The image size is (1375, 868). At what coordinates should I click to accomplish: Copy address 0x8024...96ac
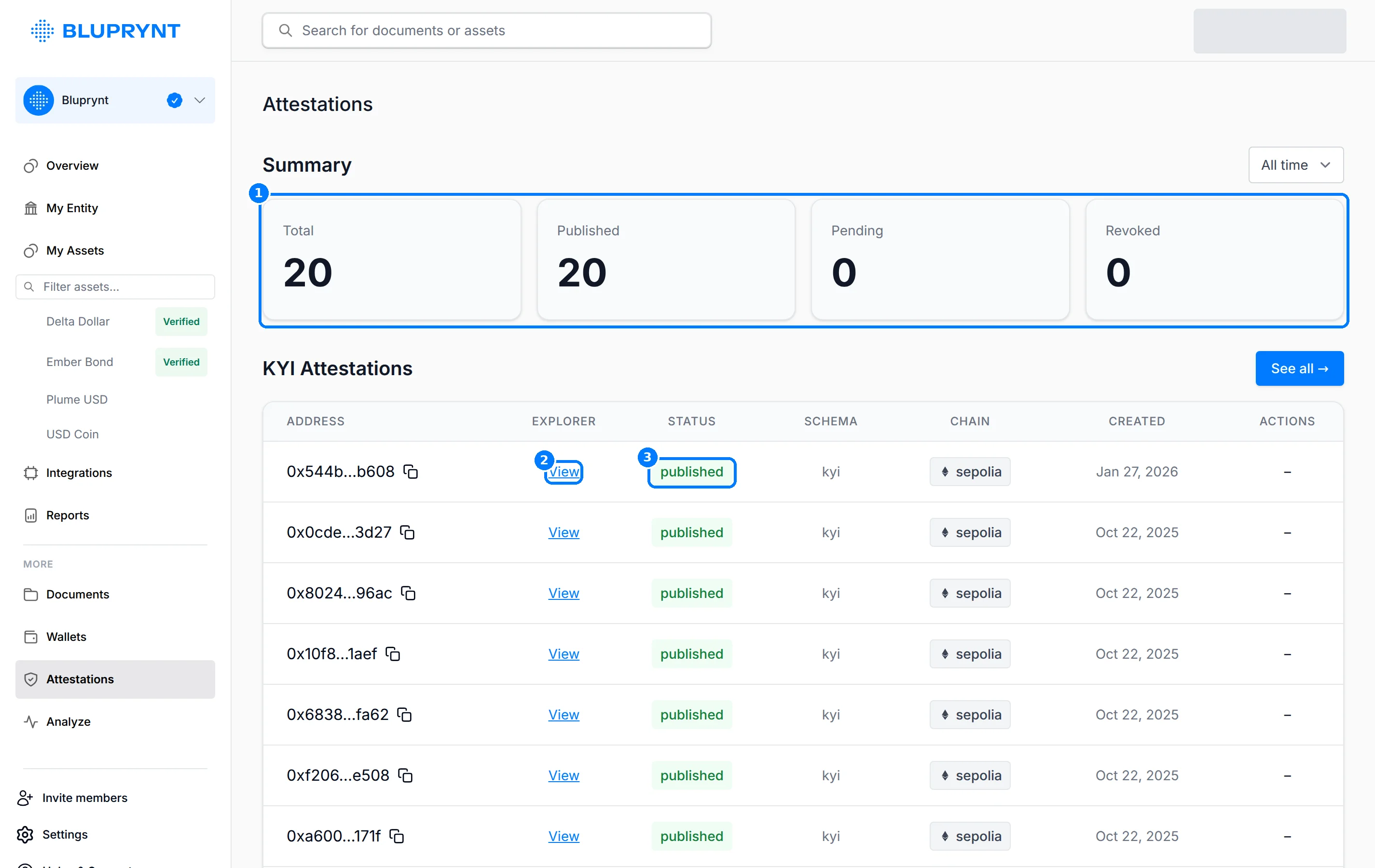click(x=408, y=593)
